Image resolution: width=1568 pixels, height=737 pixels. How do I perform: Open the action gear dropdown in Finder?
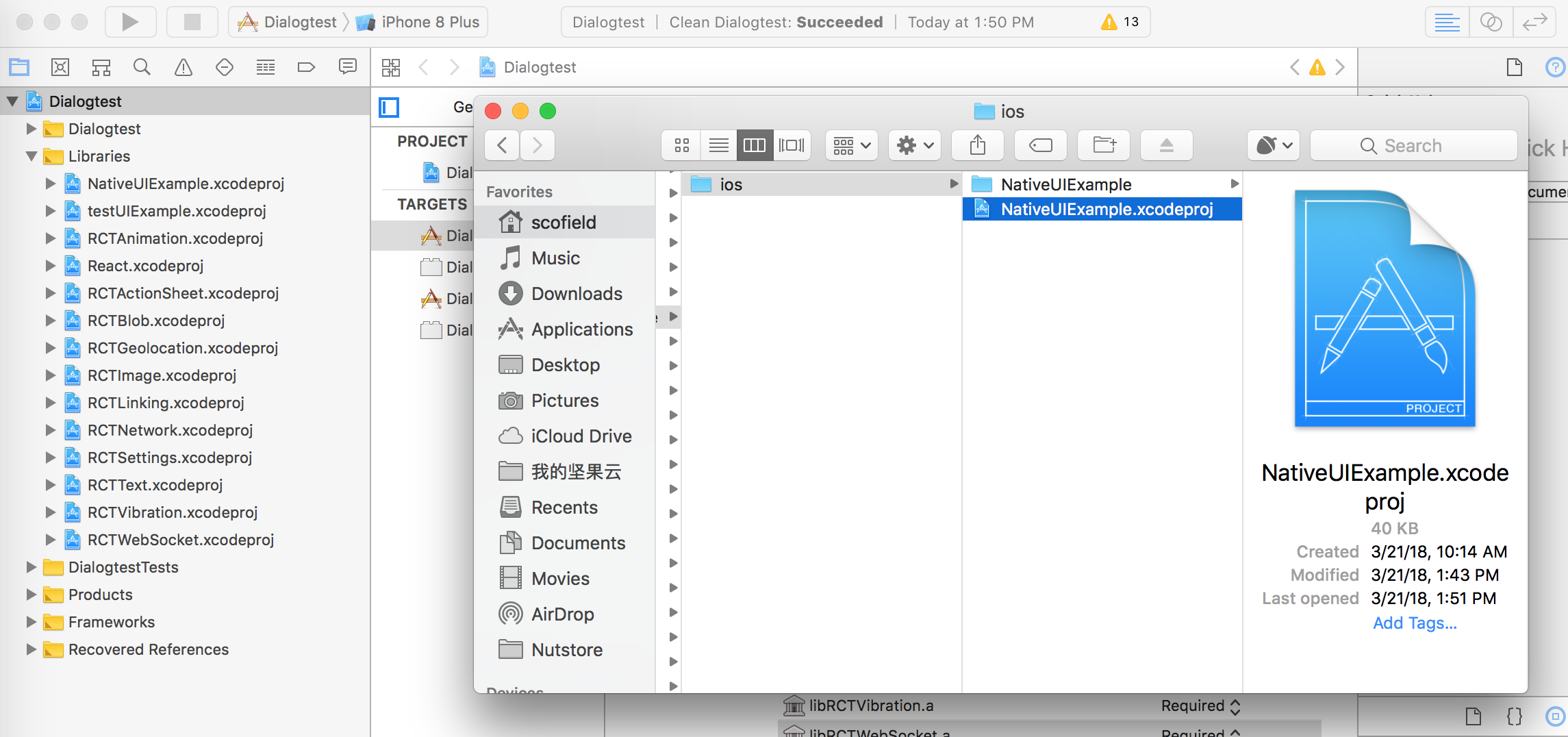point(914,145)
